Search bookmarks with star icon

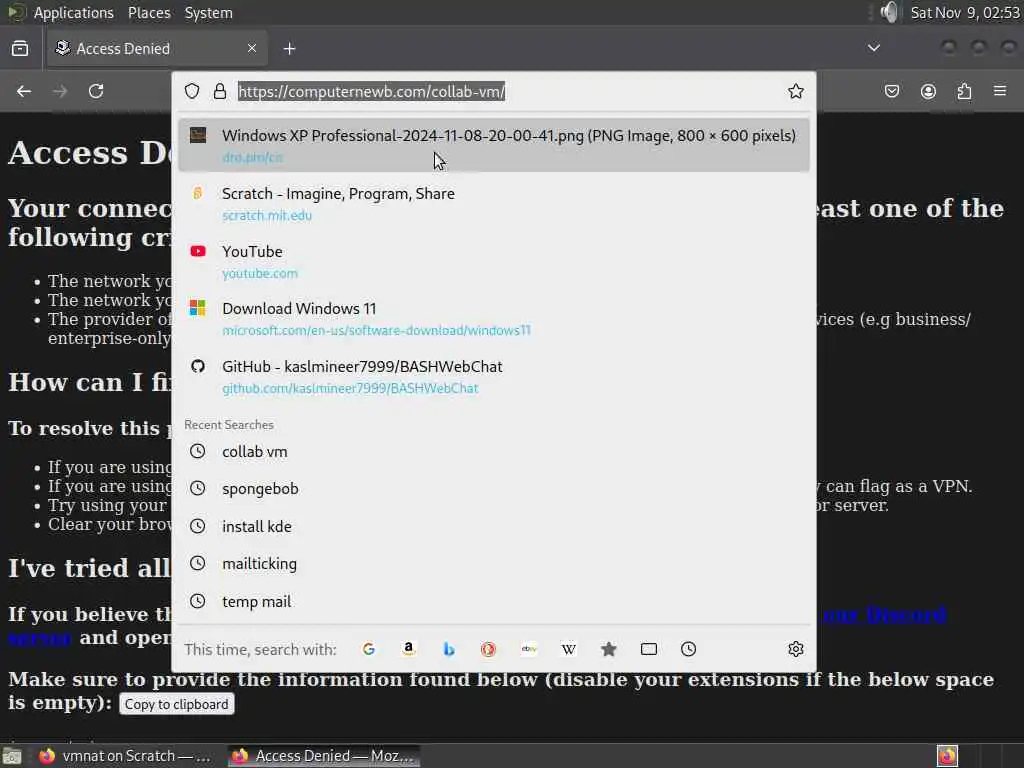609,649
